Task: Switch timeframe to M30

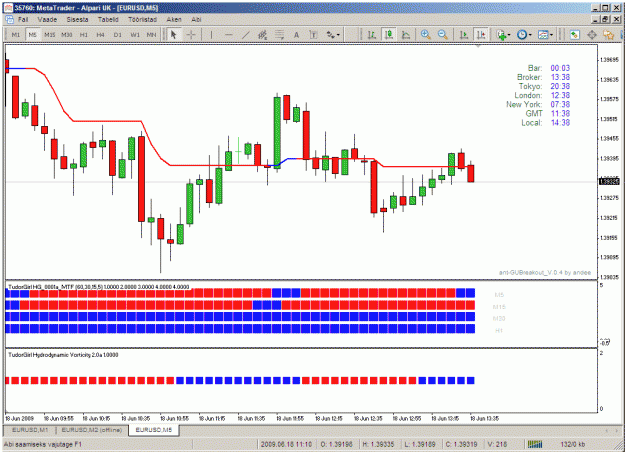Action: pos(67,35)
